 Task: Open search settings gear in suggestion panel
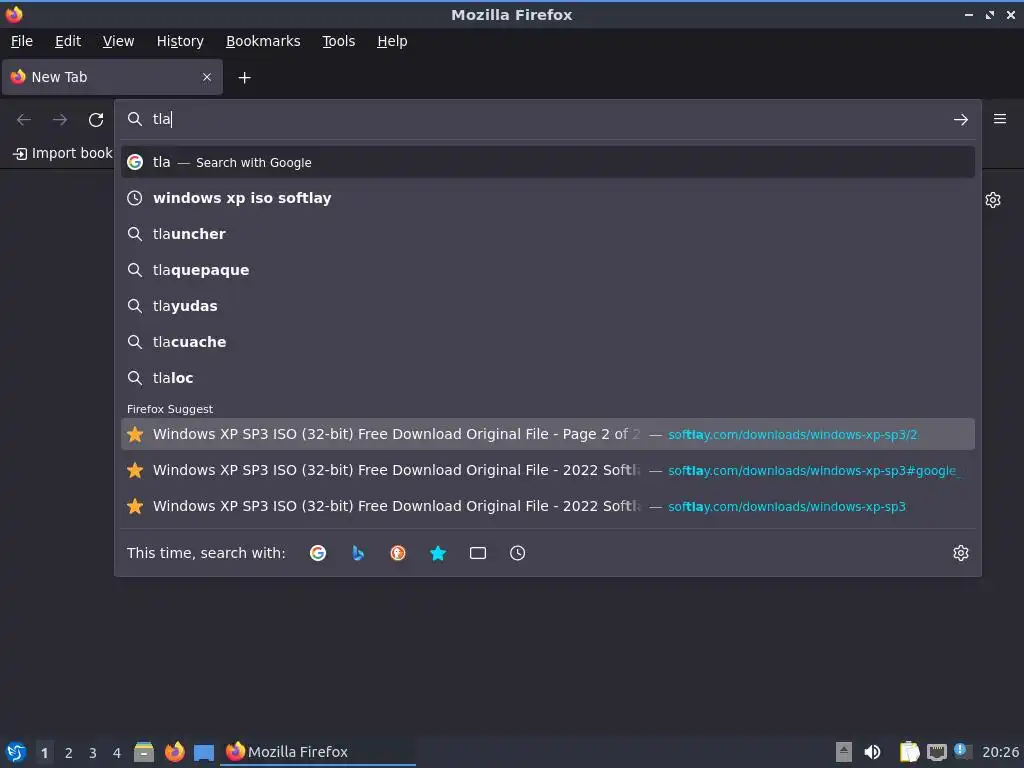tap(960, 553)
